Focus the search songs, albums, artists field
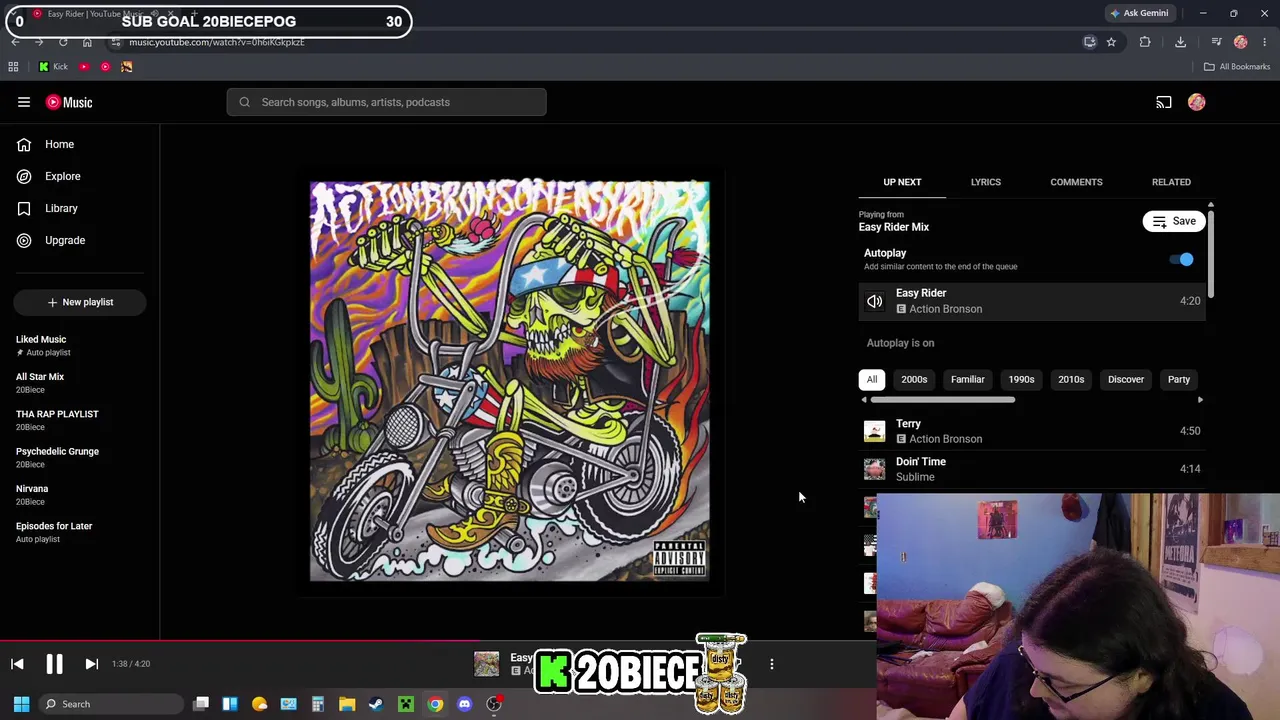 coord(387,102)
